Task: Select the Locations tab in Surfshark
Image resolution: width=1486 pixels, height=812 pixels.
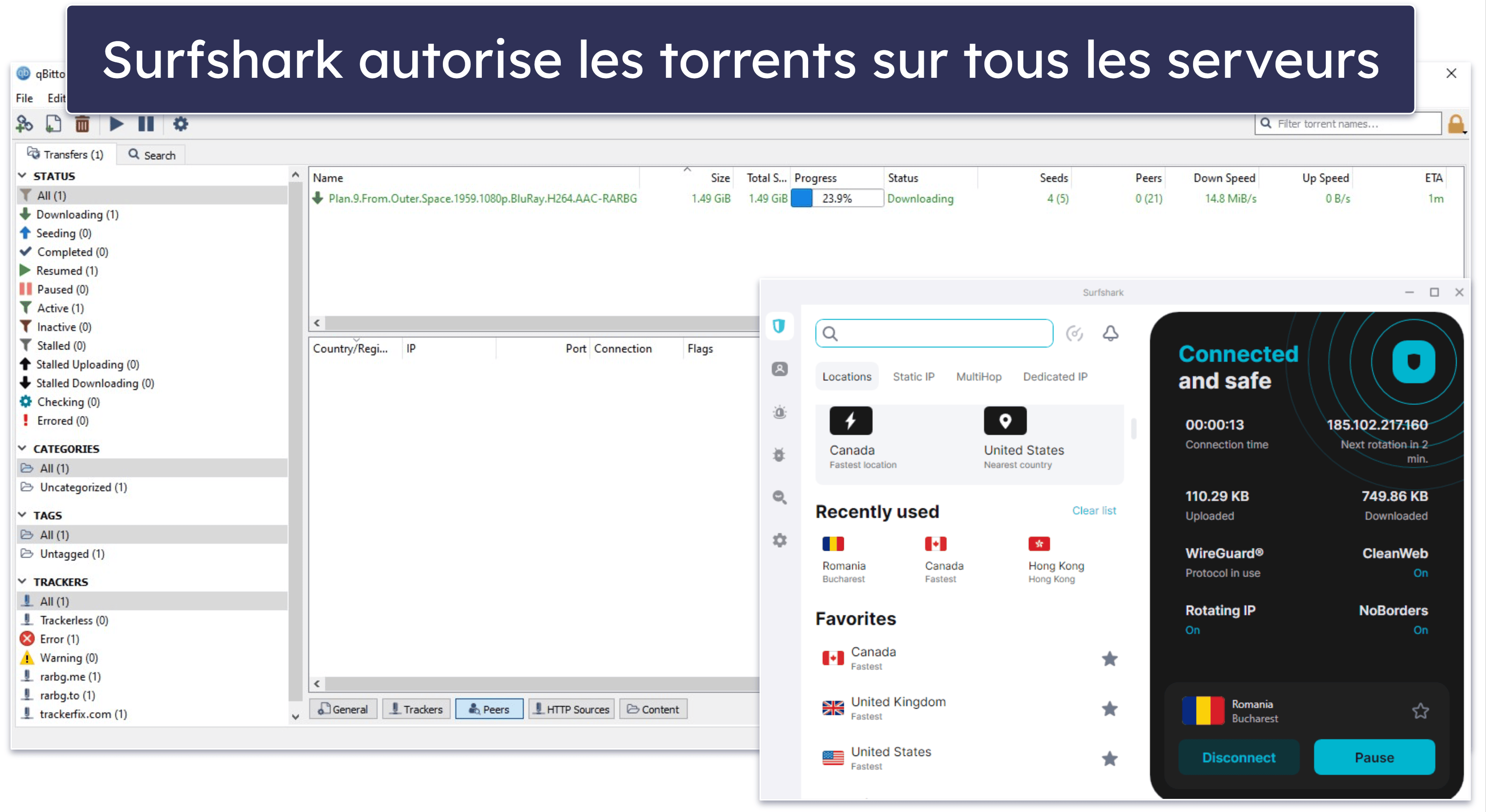Action: [846, 377]
